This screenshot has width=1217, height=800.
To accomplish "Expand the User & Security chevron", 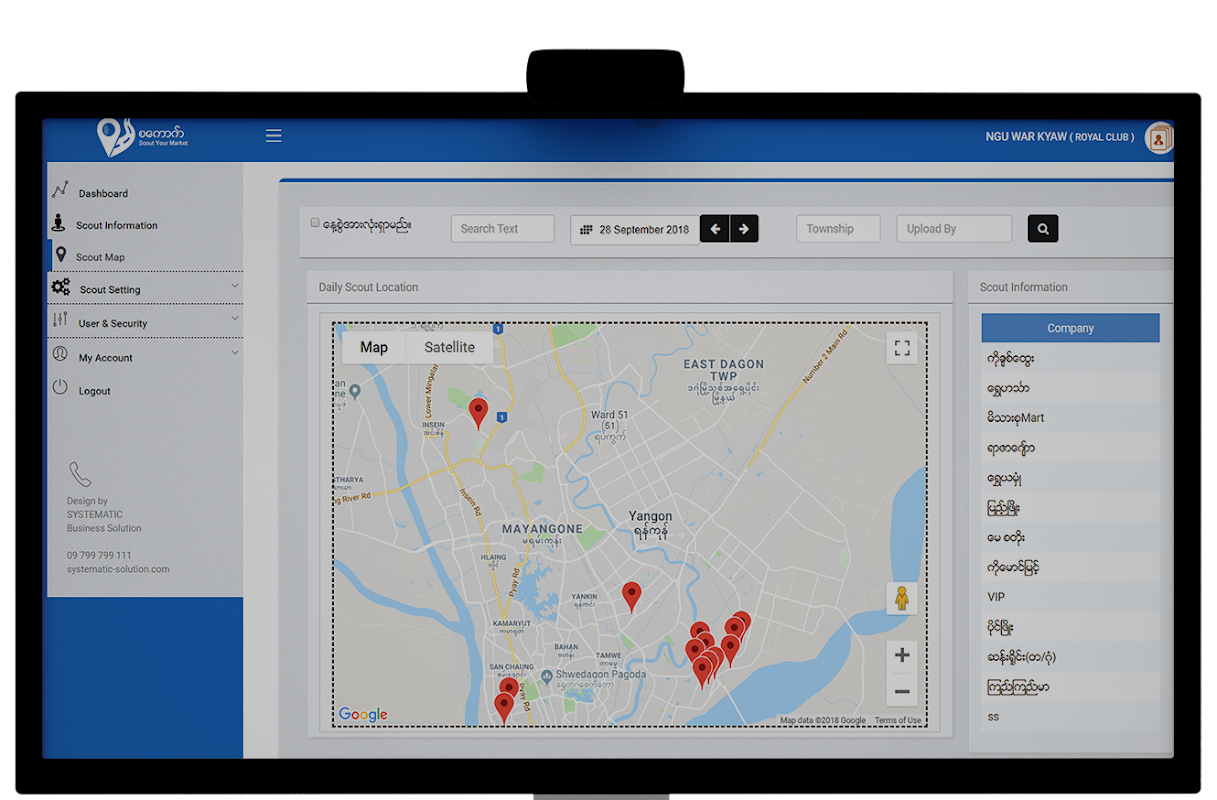I will point(235,319).
